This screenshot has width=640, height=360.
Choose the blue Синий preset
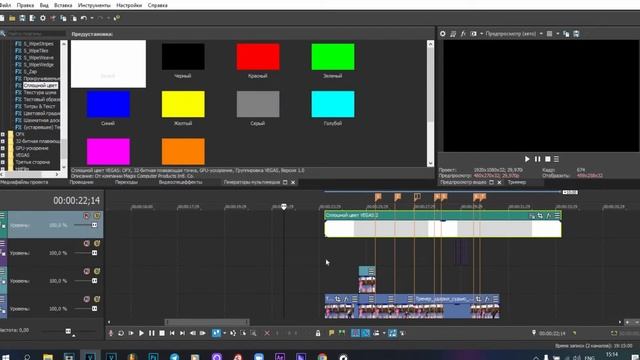[x=108, y=104]
